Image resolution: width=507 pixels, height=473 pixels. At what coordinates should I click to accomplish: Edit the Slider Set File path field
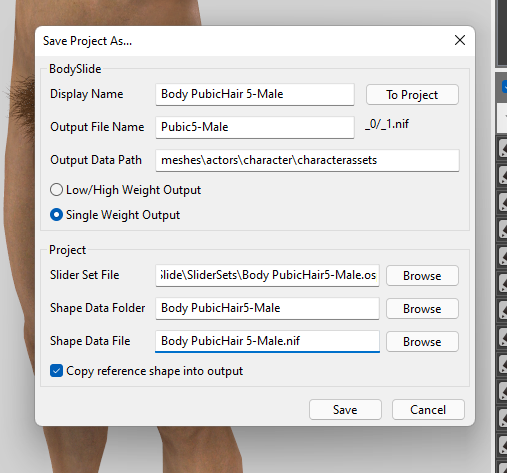click(267, 275)
